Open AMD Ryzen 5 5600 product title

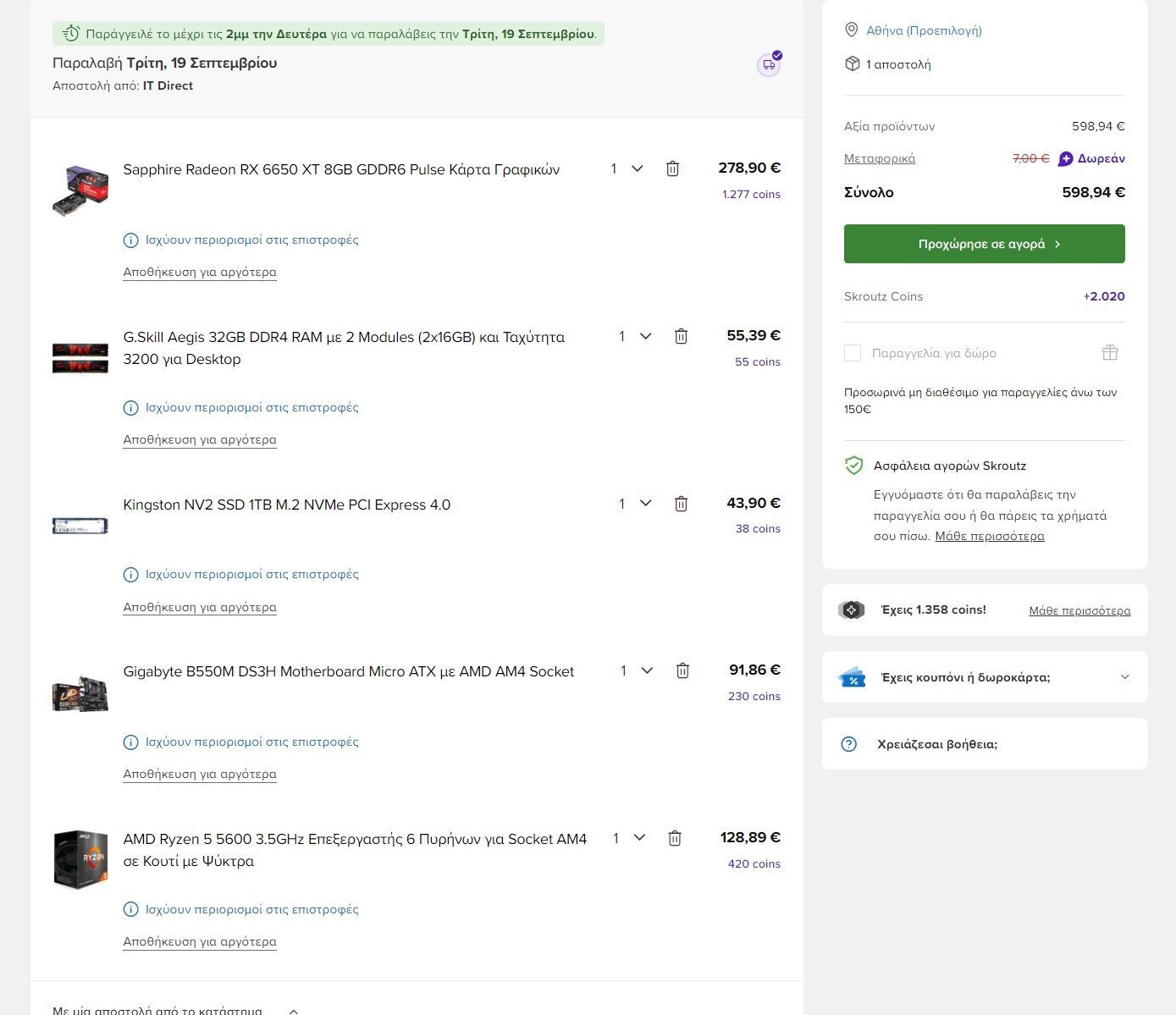tap(355, 850)
